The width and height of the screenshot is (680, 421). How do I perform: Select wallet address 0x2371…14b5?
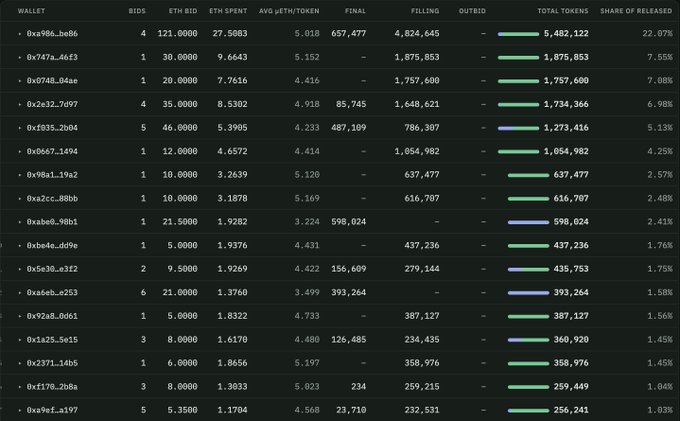[52, 363]
